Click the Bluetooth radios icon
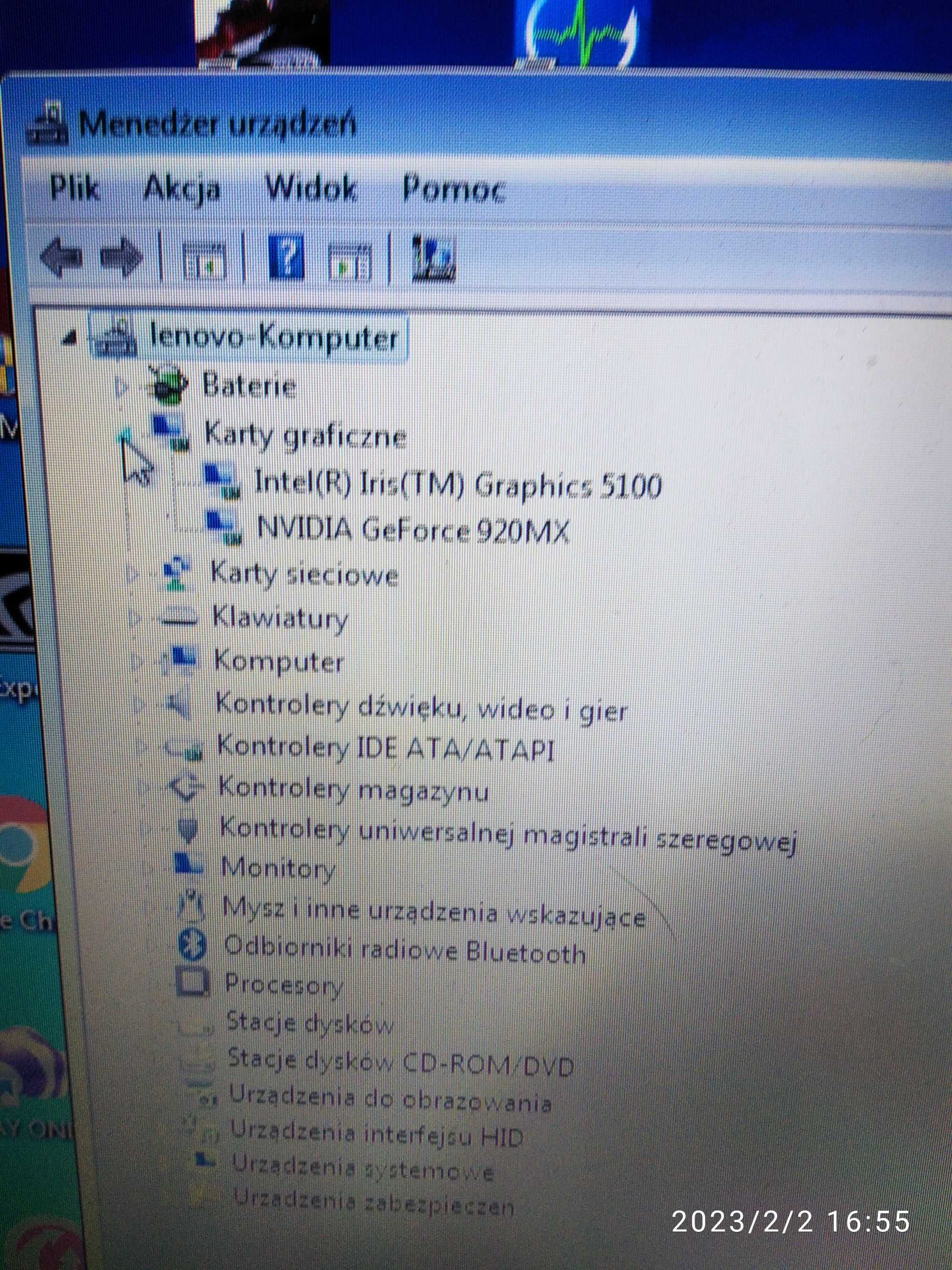This screenshot has width=952, height=1270. tap(192, 945)
